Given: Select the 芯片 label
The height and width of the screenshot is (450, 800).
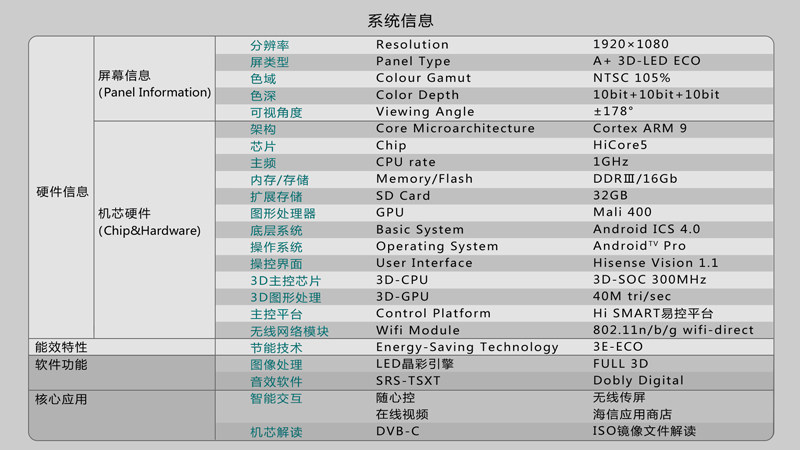Looking at the screenshot, I should click(263, 146).
